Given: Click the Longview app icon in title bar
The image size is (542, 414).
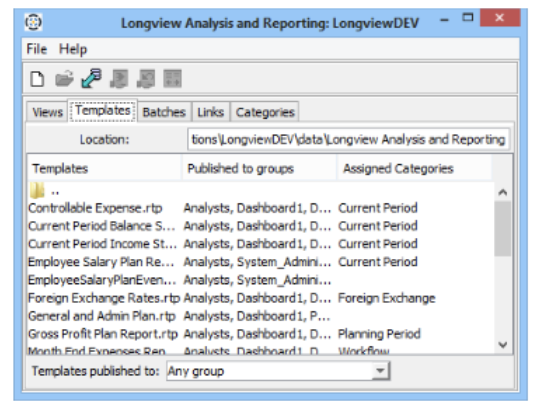Looking at the screenshot, I should click(34, 22).
